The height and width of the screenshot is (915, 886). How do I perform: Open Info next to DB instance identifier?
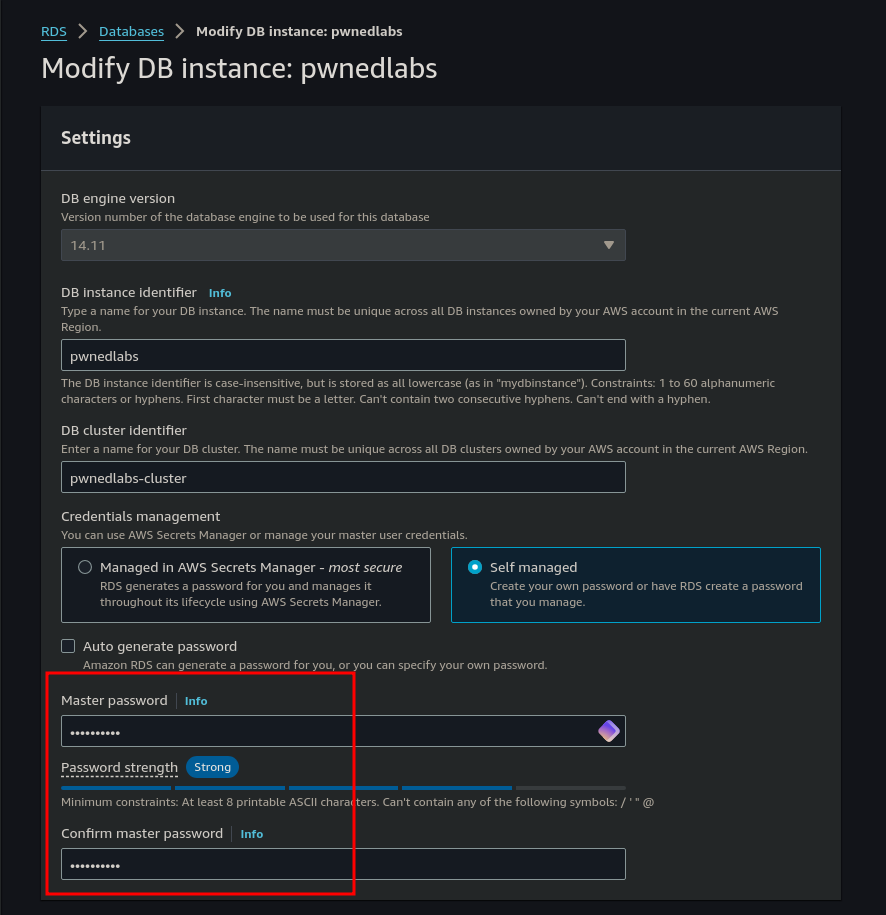(220, 293)
